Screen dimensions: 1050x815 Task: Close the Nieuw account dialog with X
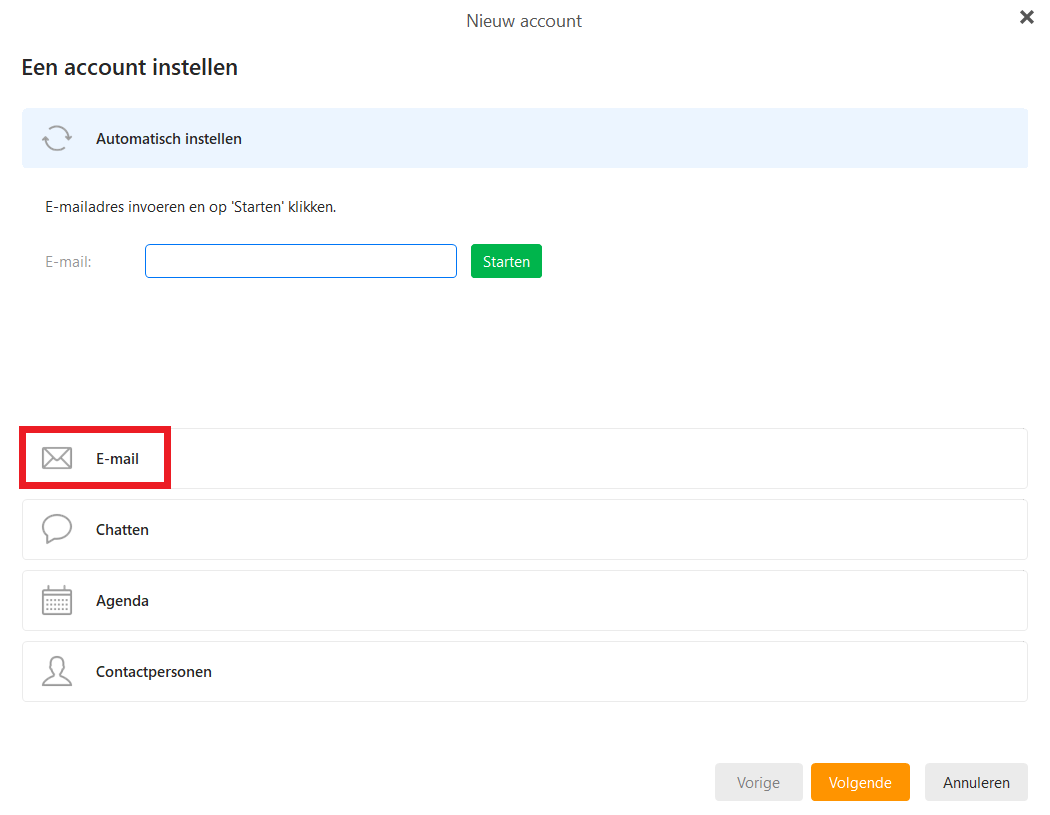pos(1026,17)
